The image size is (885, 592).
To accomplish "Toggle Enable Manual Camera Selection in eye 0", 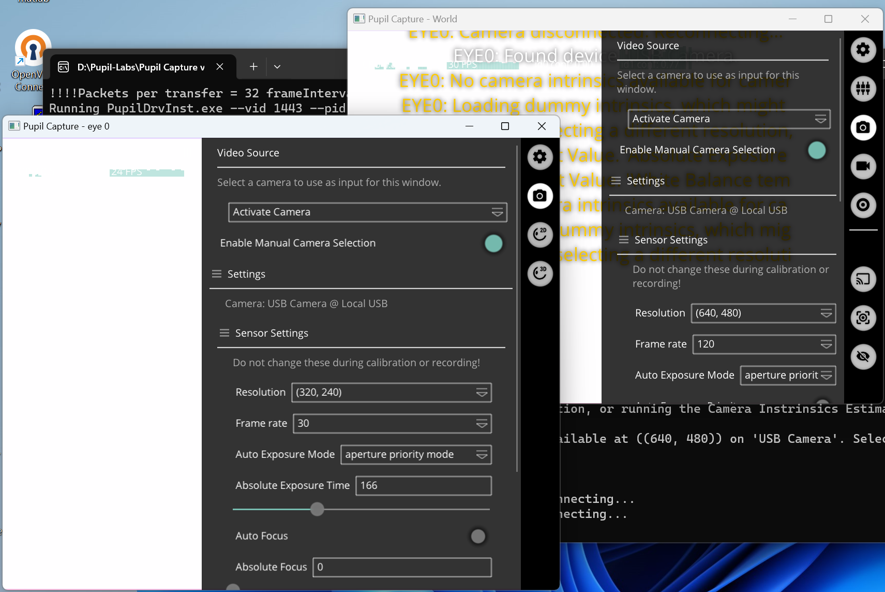I will (493, 243).
